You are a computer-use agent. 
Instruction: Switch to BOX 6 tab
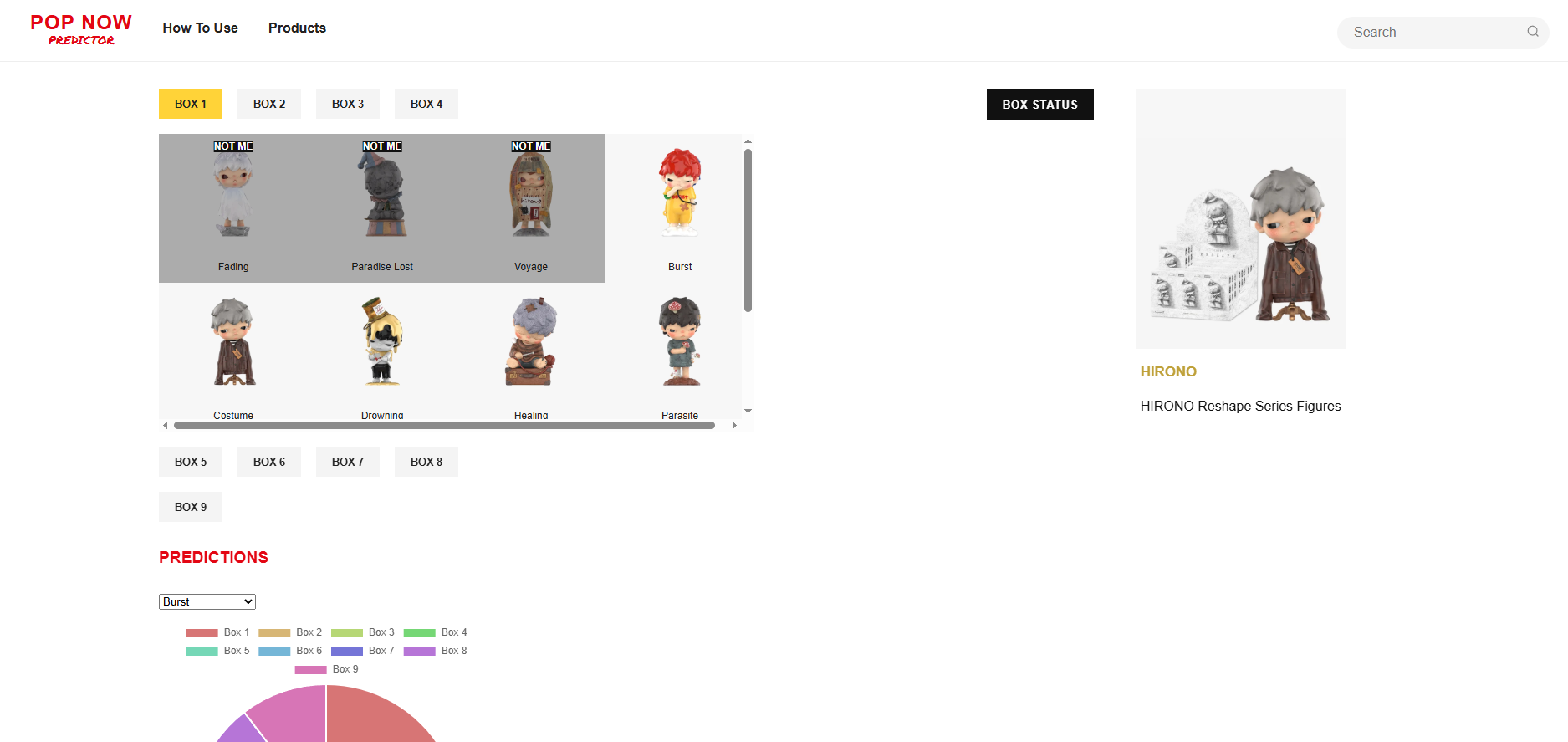(269, 462)
